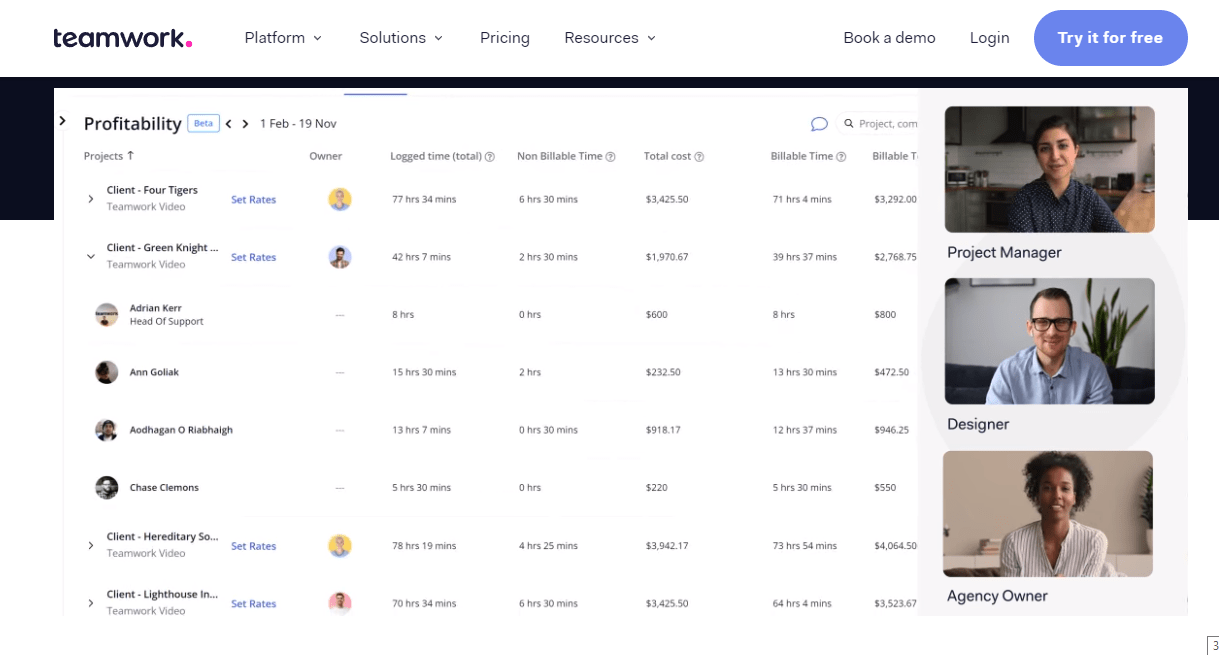Image resolution: width=1219 pixels, height=655 pixels.
Task: Click Set Rates for Client - Green Knight
Action: pyautogui.click(x=253, y=258)
